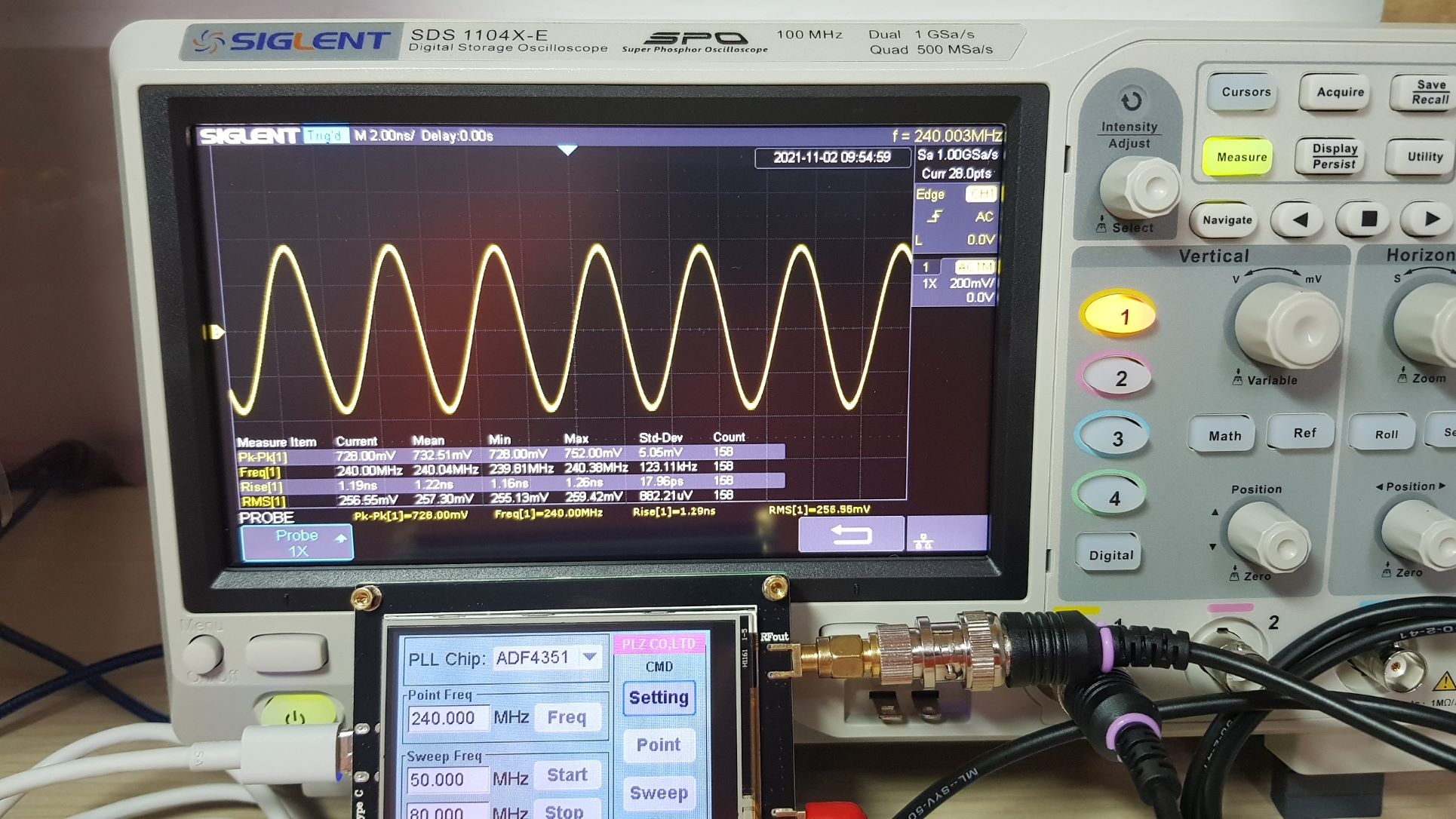This screenshot has height=819, width=1456.
Task: Open the PLL Chip ADF4351 dropdown
Action: [548, 658]
